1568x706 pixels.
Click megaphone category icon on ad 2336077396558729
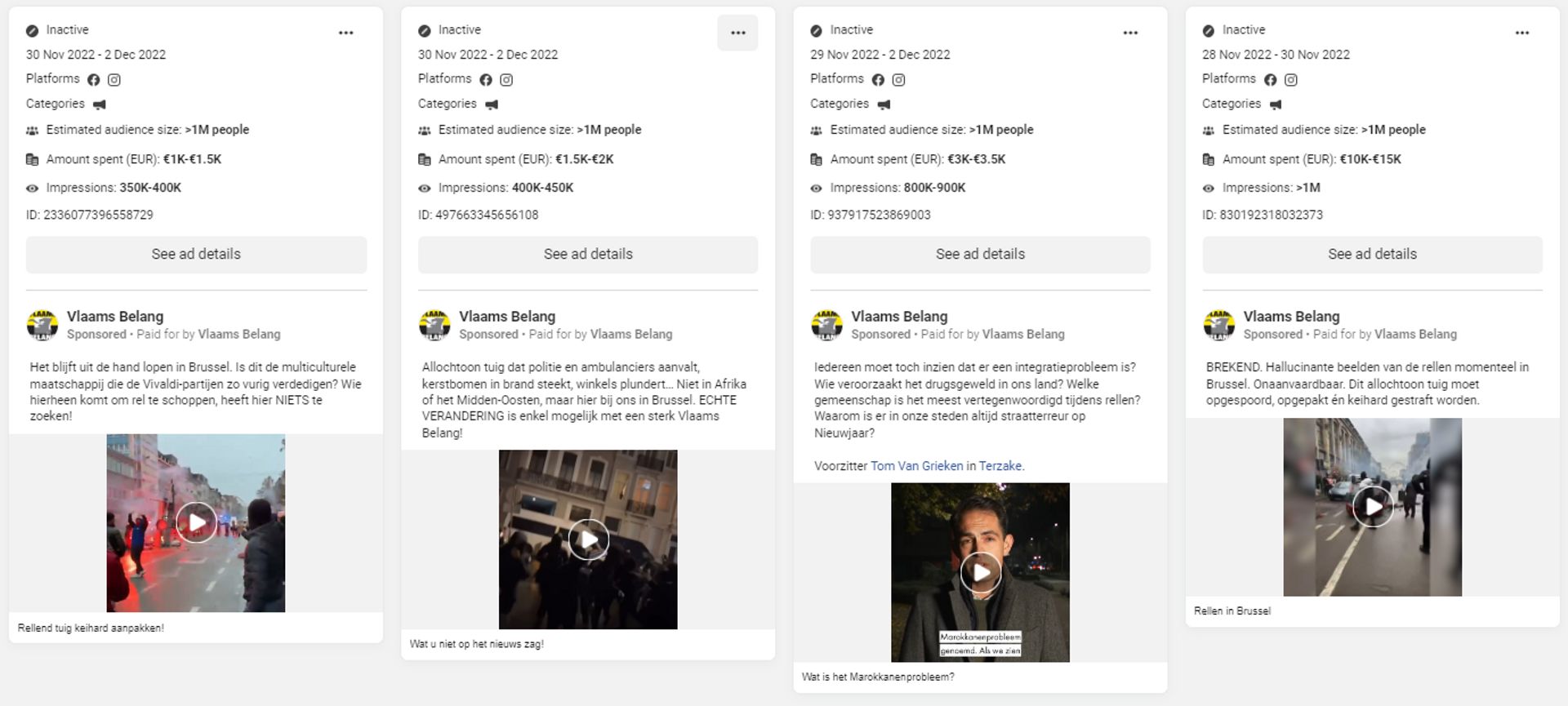[x=100, y=104]
